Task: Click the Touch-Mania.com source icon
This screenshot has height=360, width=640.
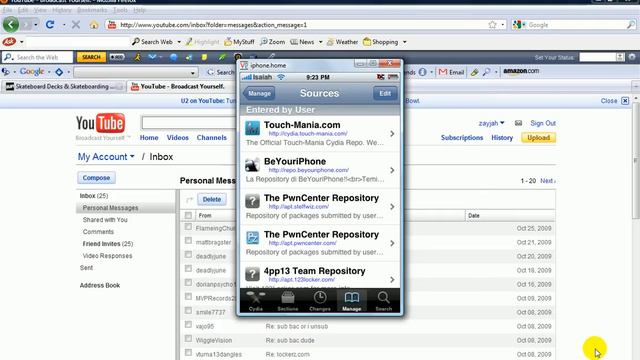Action: (252, 128)
